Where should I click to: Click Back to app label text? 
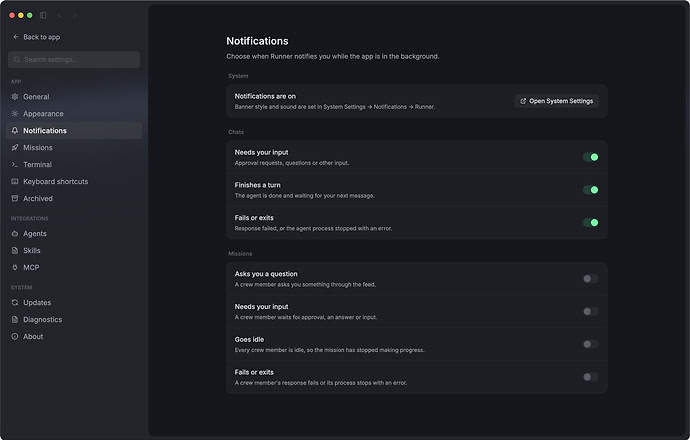click(42, 37)
